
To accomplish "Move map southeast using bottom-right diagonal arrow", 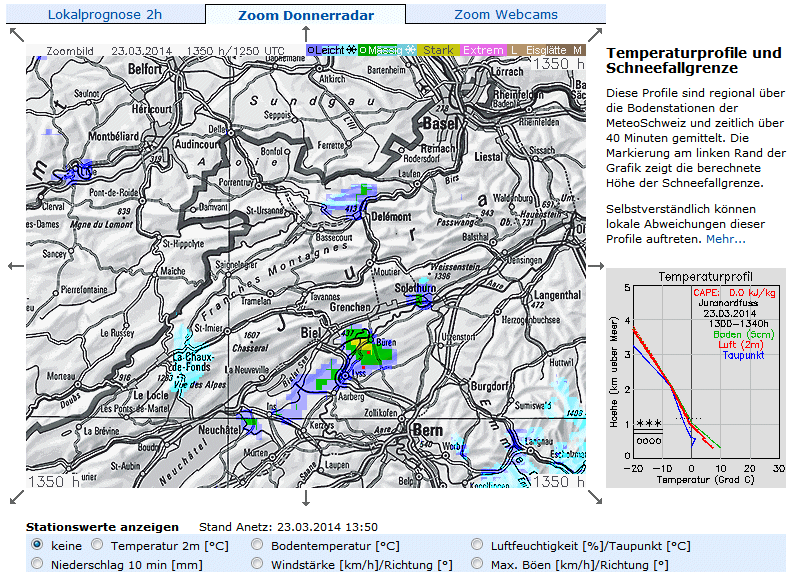I will pyautogui.click(x=596, y=497).
